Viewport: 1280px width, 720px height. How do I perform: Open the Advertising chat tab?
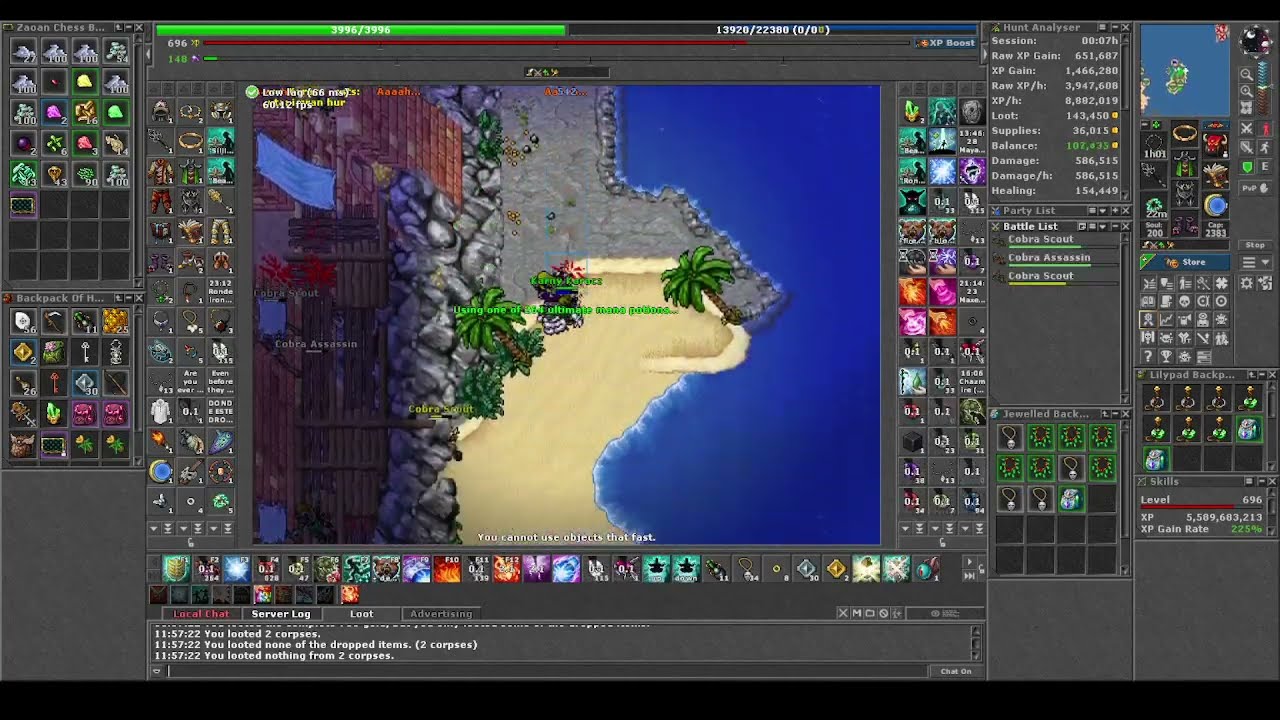tap(441, 614)
